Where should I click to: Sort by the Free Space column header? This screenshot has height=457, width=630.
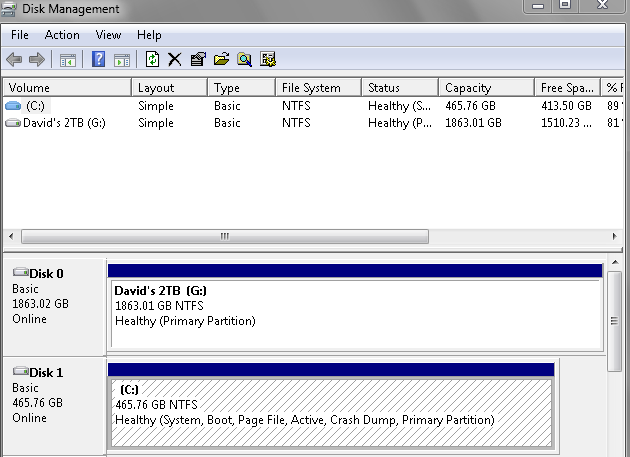coord(567,88)
